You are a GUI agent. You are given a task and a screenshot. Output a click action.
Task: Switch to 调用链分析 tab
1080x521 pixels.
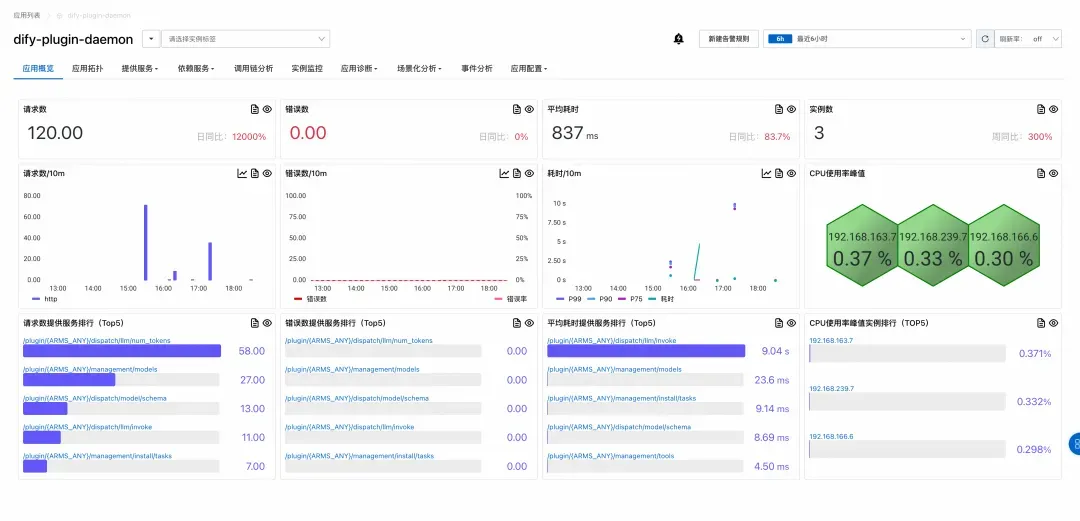click(x=253, y=68)
